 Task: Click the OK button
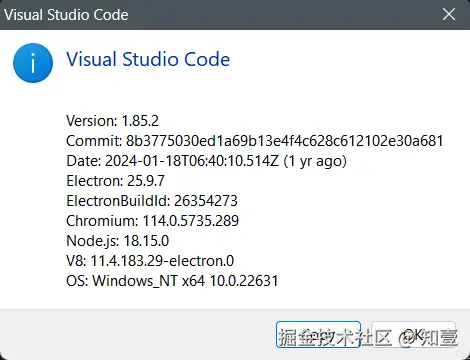pyautogui.click(x=413, y=335)
